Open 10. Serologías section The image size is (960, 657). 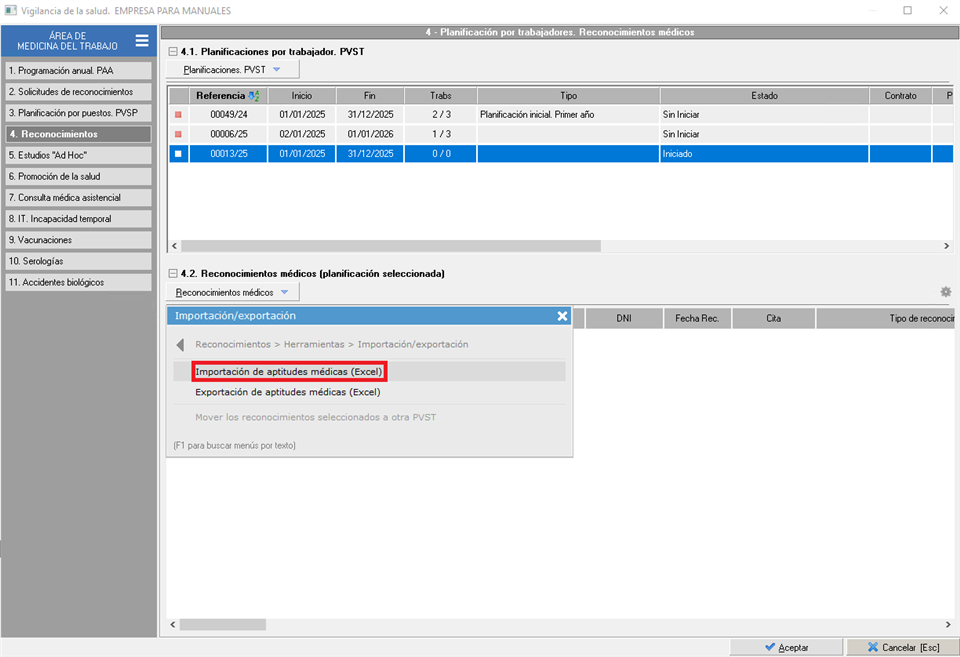pos(78,261)
